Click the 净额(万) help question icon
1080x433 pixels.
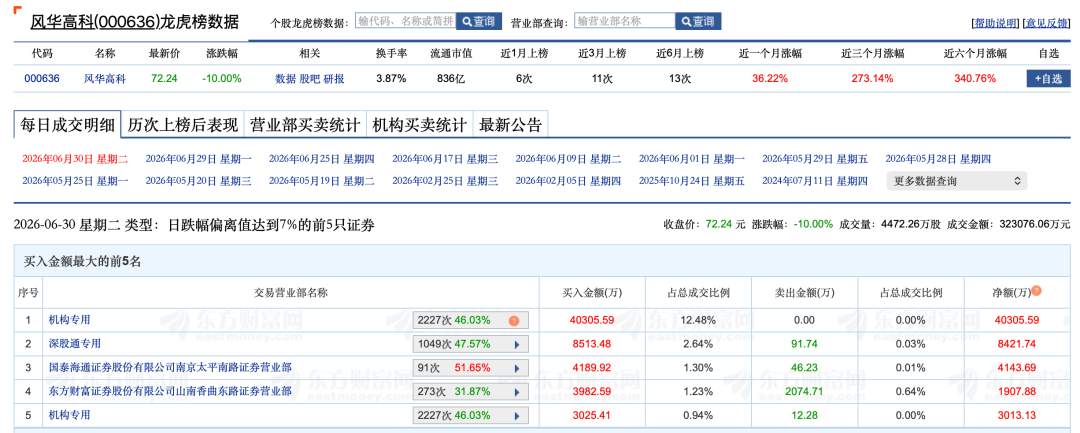click(1036, 291)
